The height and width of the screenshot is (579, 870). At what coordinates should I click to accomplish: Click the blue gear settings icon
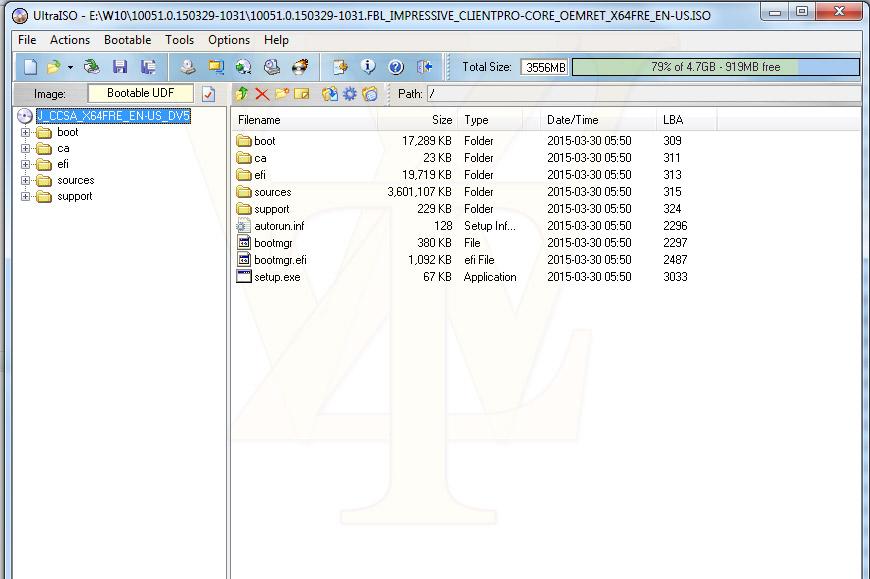click(x=350, y=94)
